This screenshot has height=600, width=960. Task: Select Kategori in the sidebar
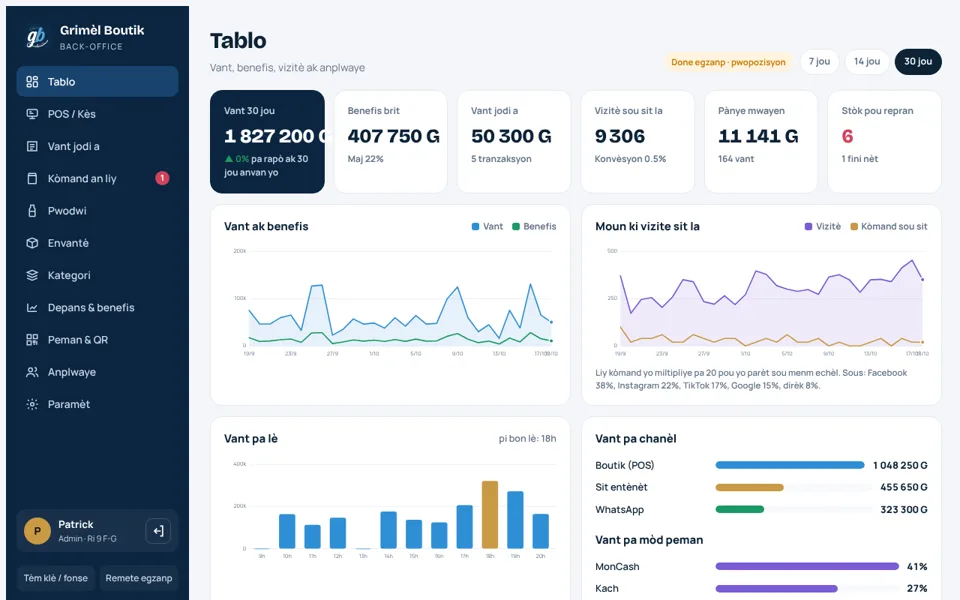coord(97,275)
